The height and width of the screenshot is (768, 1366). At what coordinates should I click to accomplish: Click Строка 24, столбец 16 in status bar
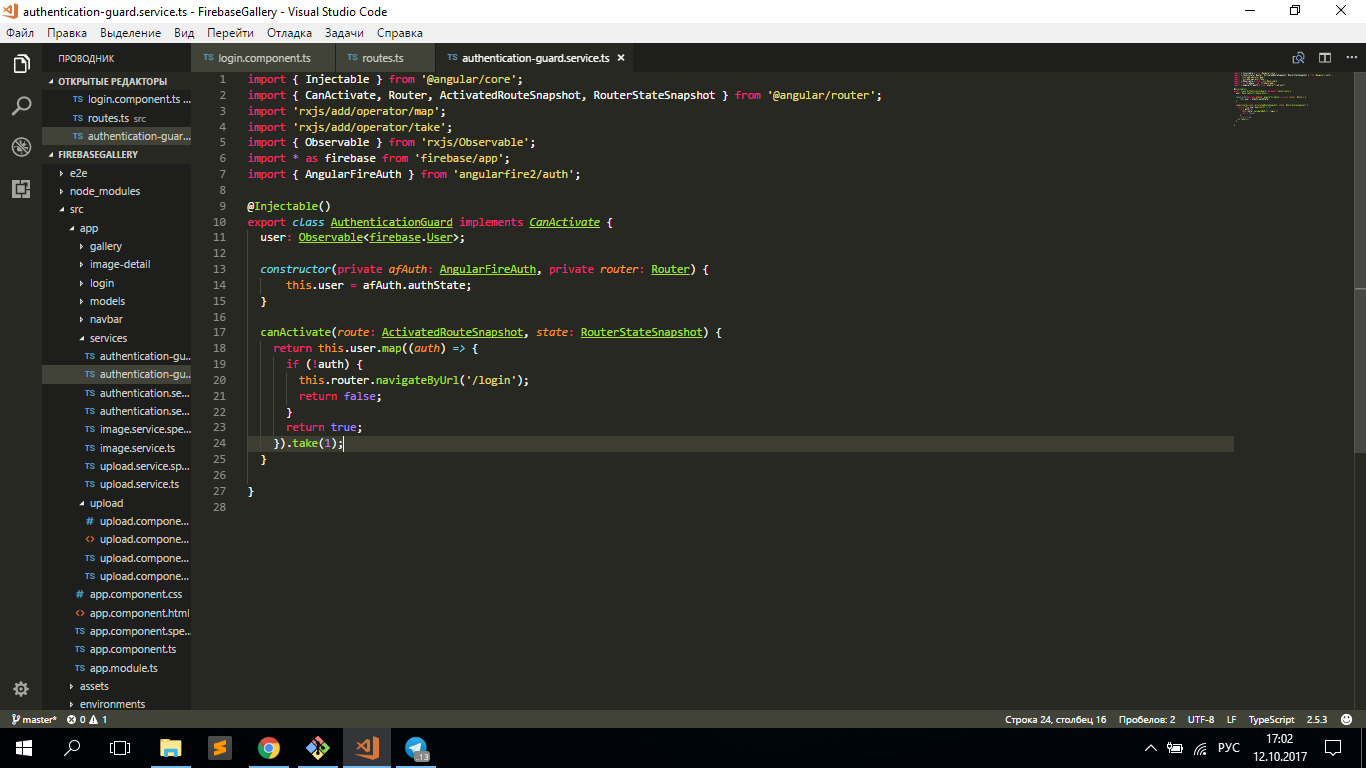click(1055, 719)
